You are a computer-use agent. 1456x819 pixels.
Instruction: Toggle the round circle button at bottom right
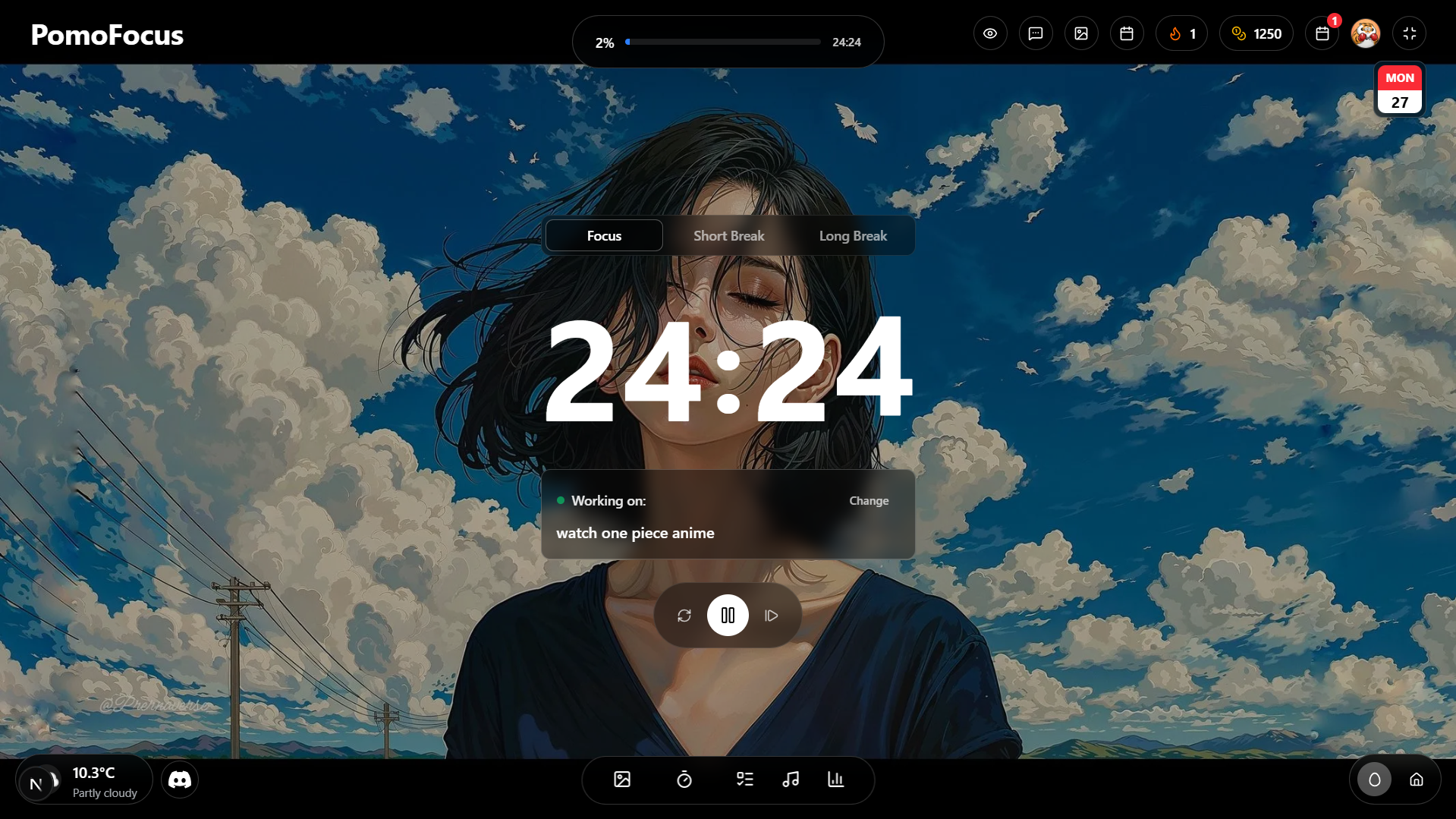pos(1374,780)
